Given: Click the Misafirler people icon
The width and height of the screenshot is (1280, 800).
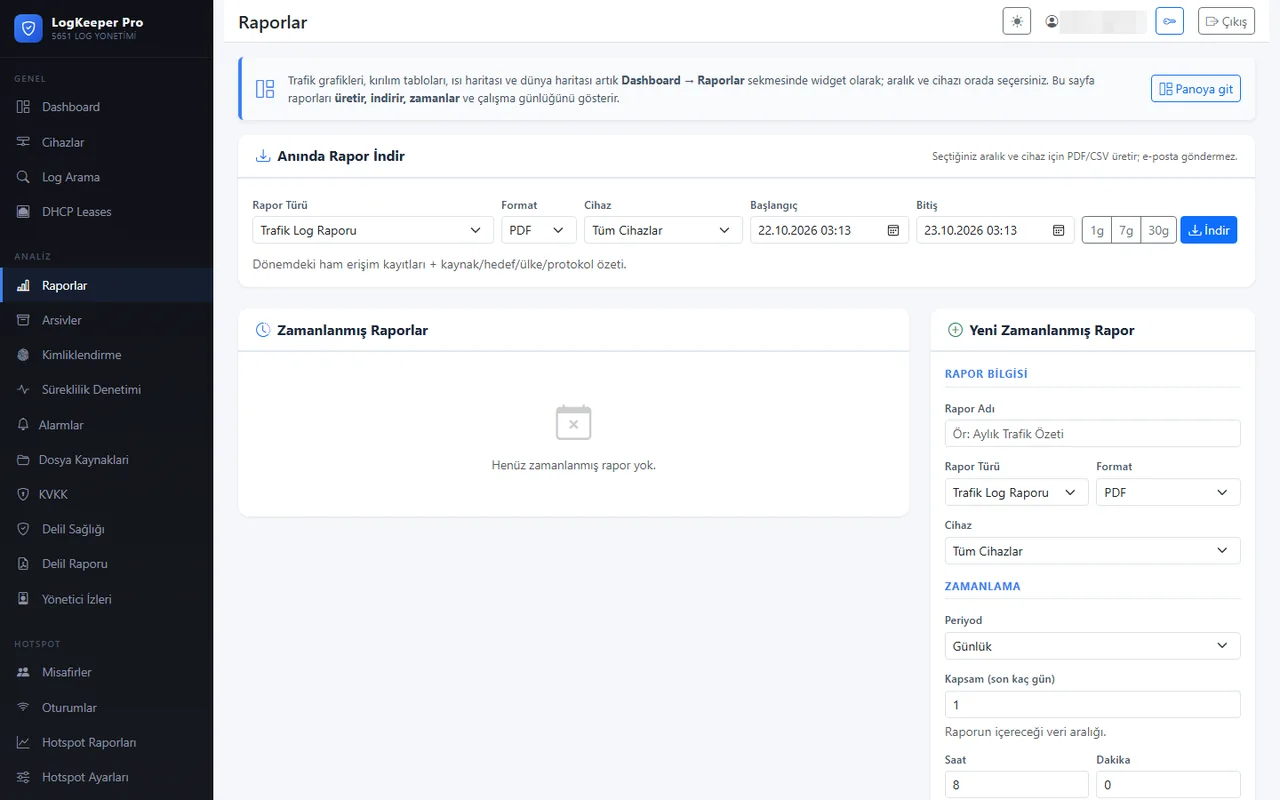Looking at the screenshot, I should click(23, 672).
